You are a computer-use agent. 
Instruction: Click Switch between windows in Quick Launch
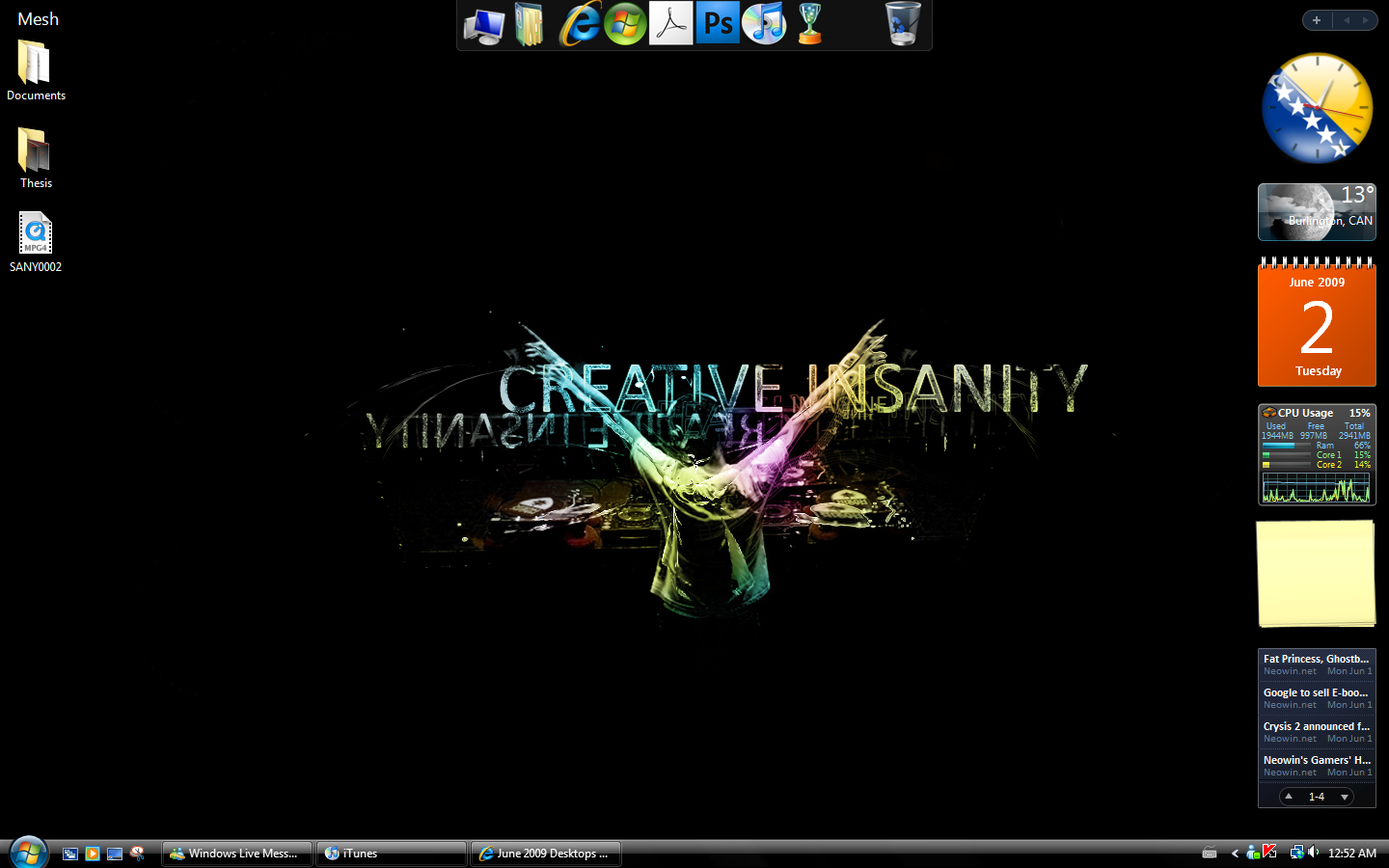point(70,854)
